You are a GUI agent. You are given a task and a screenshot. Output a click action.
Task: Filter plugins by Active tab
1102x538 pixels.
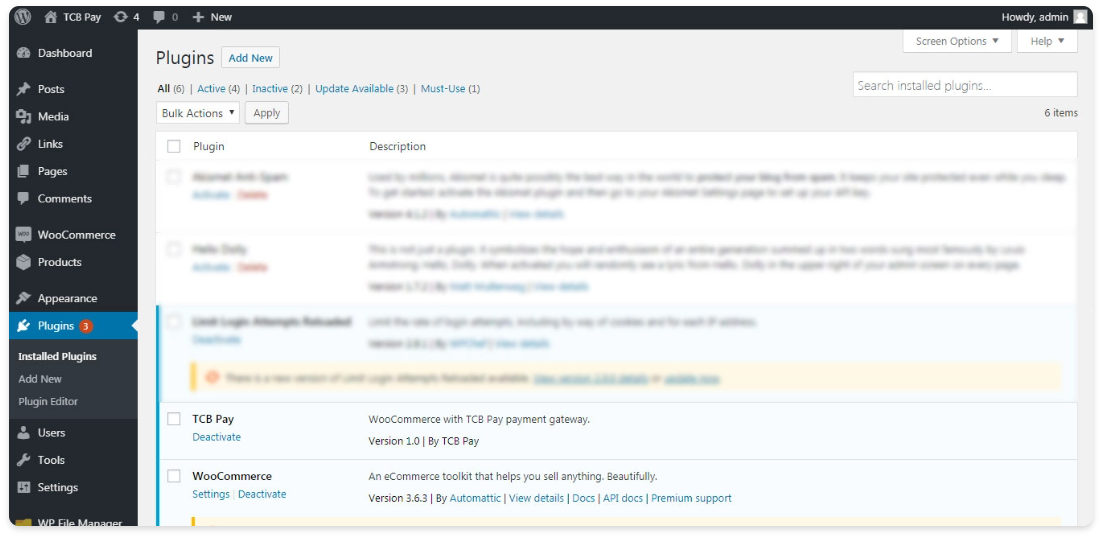tap(211, 88)
